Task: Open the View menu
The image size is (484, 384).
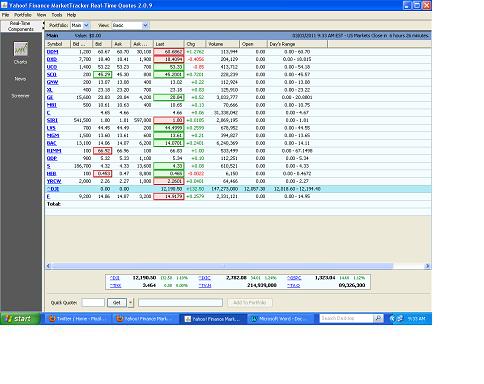Action: click(41, 15)
